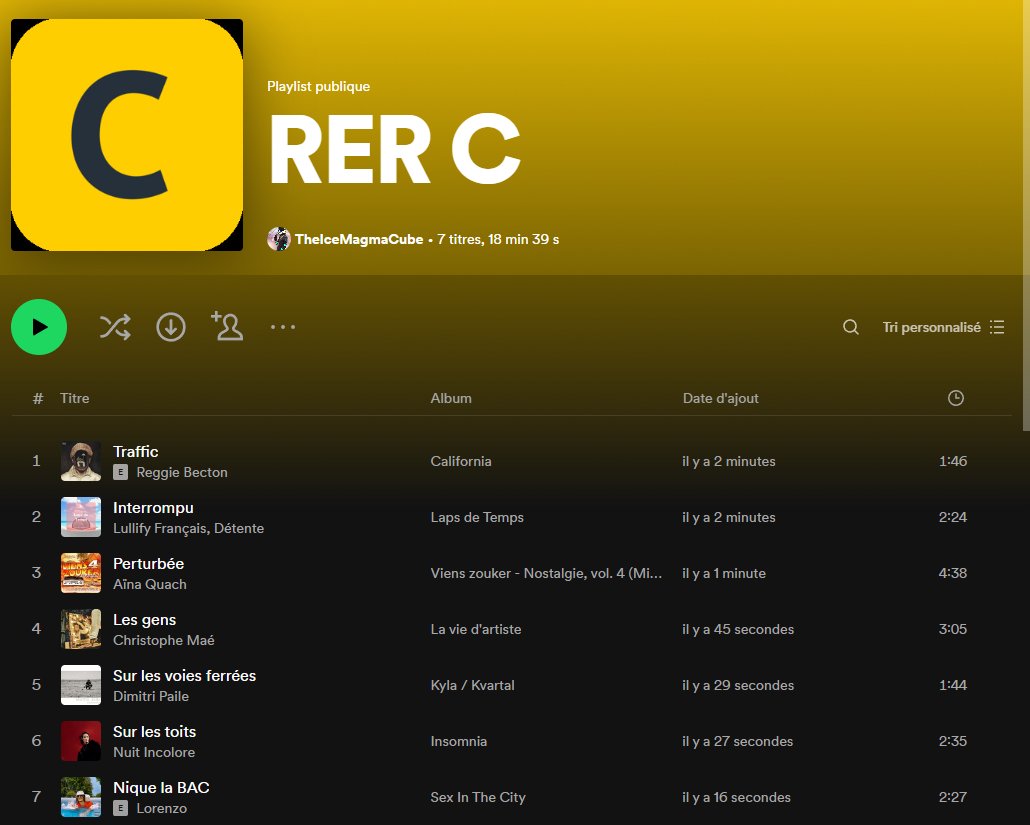This screenshot has width=1030, height=825.
Task: Click the 1:46 duration of Traffic
Action: point(952,461)
